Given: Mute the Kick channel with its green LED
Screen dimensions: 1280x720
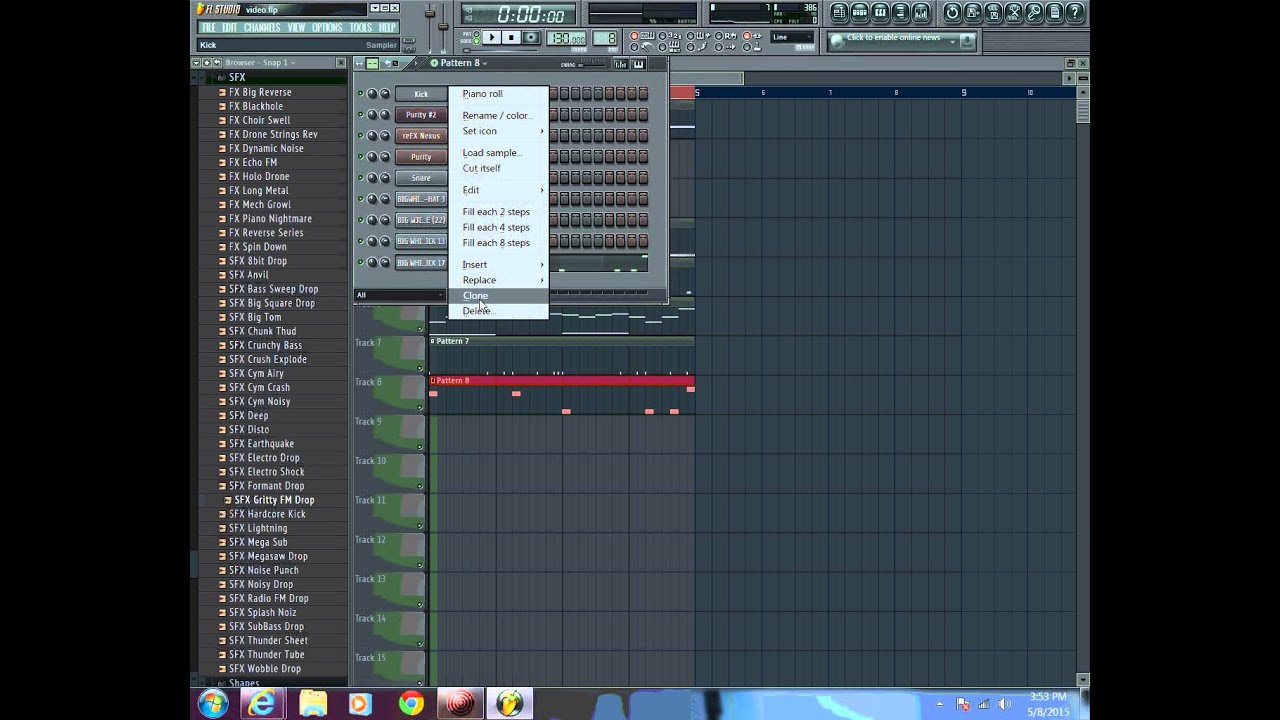Looking at the screenshot, I should tap(361, 94).
